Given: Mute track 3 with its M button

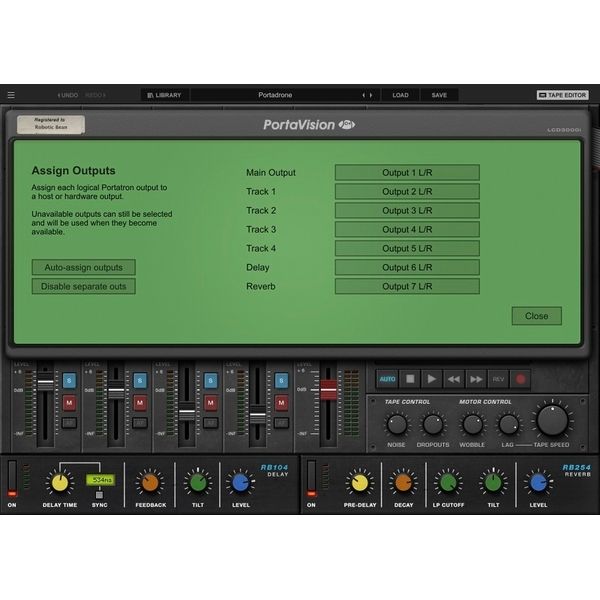Looking at the screenshot, I should tap(211, 403).
